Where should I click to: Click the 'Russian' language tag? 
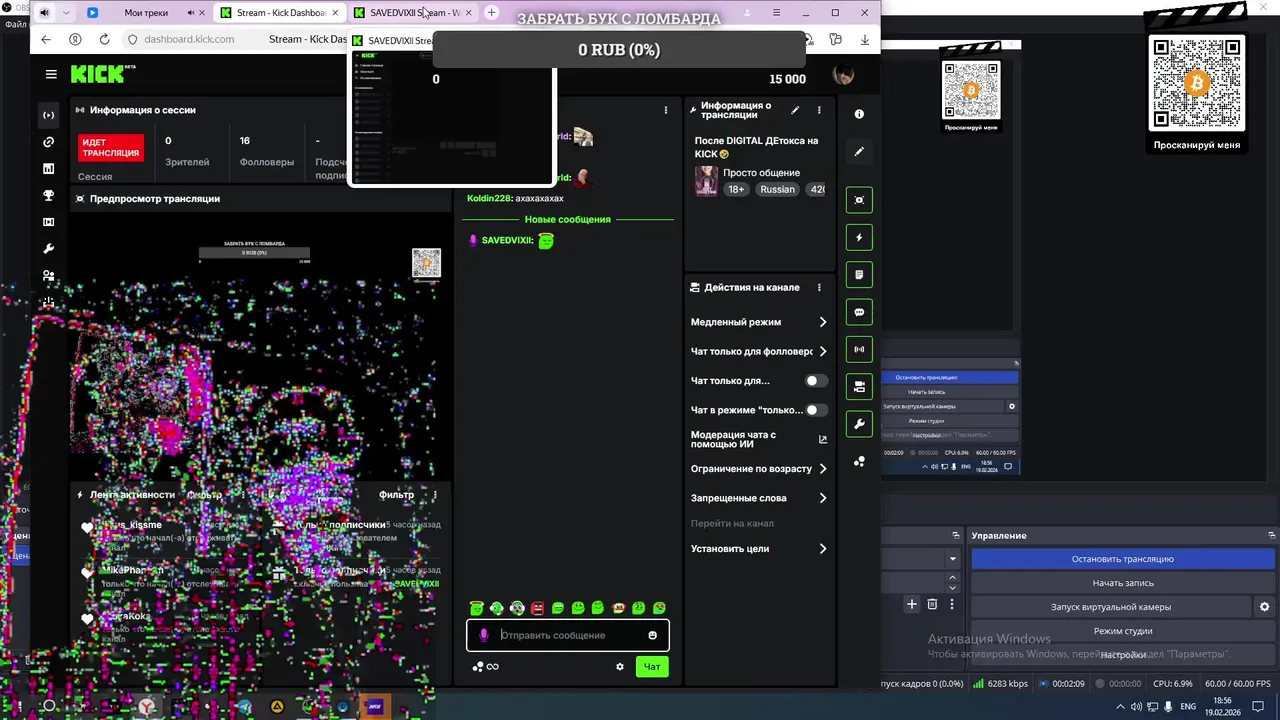(x=777, y=189)
